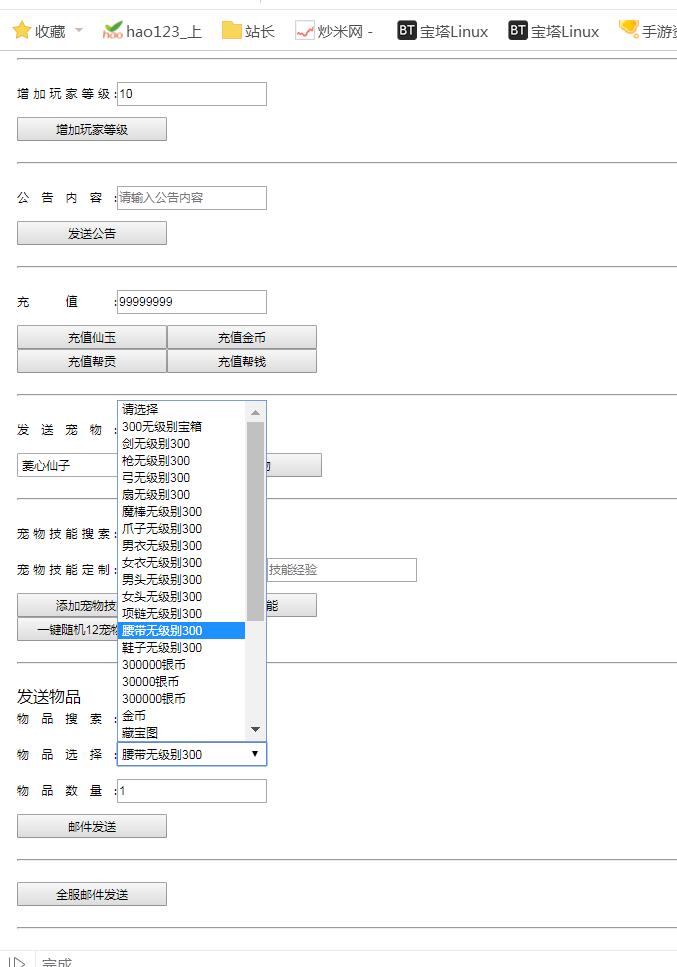Open the 炒米网 bookmark icon
Image resolution: width=677 pixels, height=967 pixels.
pos(305,31)
